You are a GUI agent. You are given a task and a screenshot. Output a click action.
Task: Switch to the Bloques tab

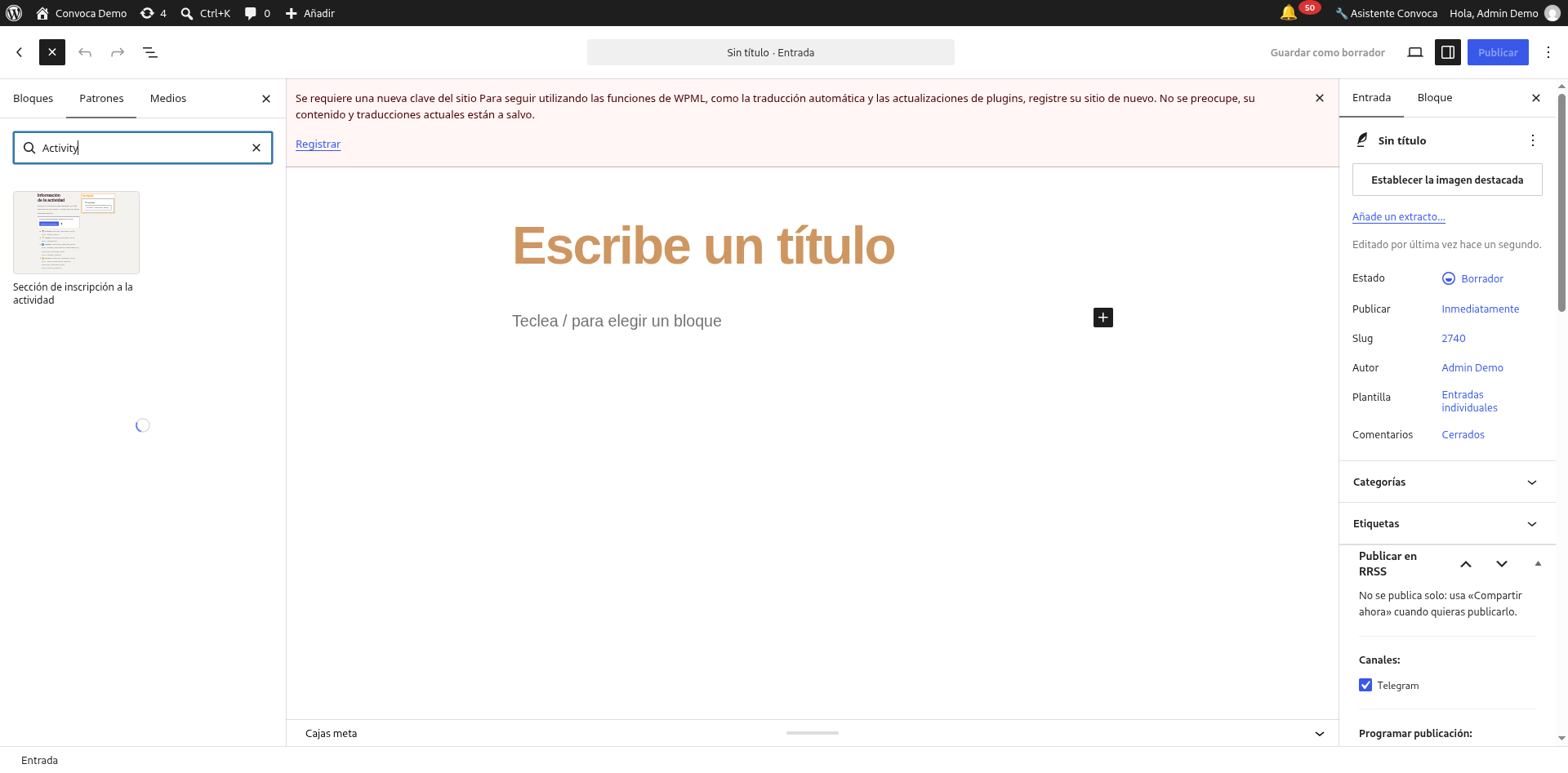pyautogui.click(x=33, y=98)
